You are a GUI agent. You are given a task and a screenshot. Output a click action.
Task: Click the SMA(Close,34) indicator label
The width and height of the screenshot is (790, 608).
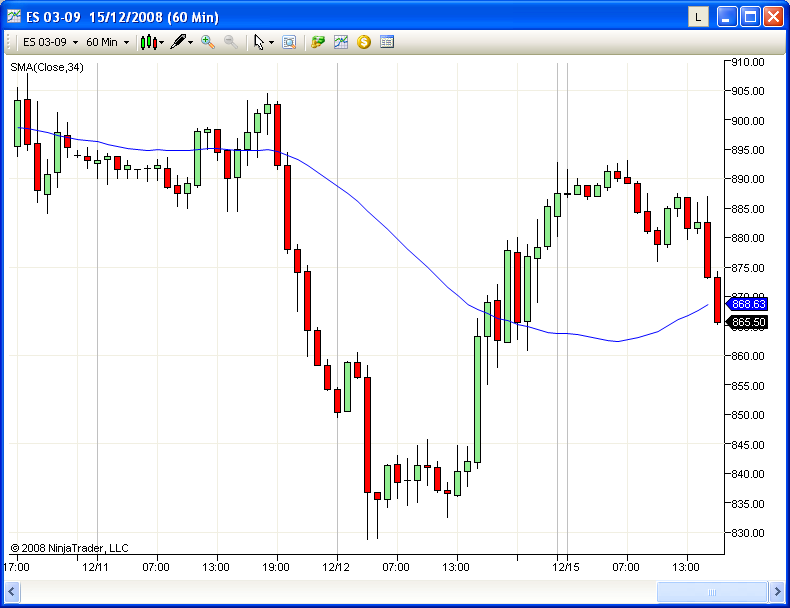(47, 67)
